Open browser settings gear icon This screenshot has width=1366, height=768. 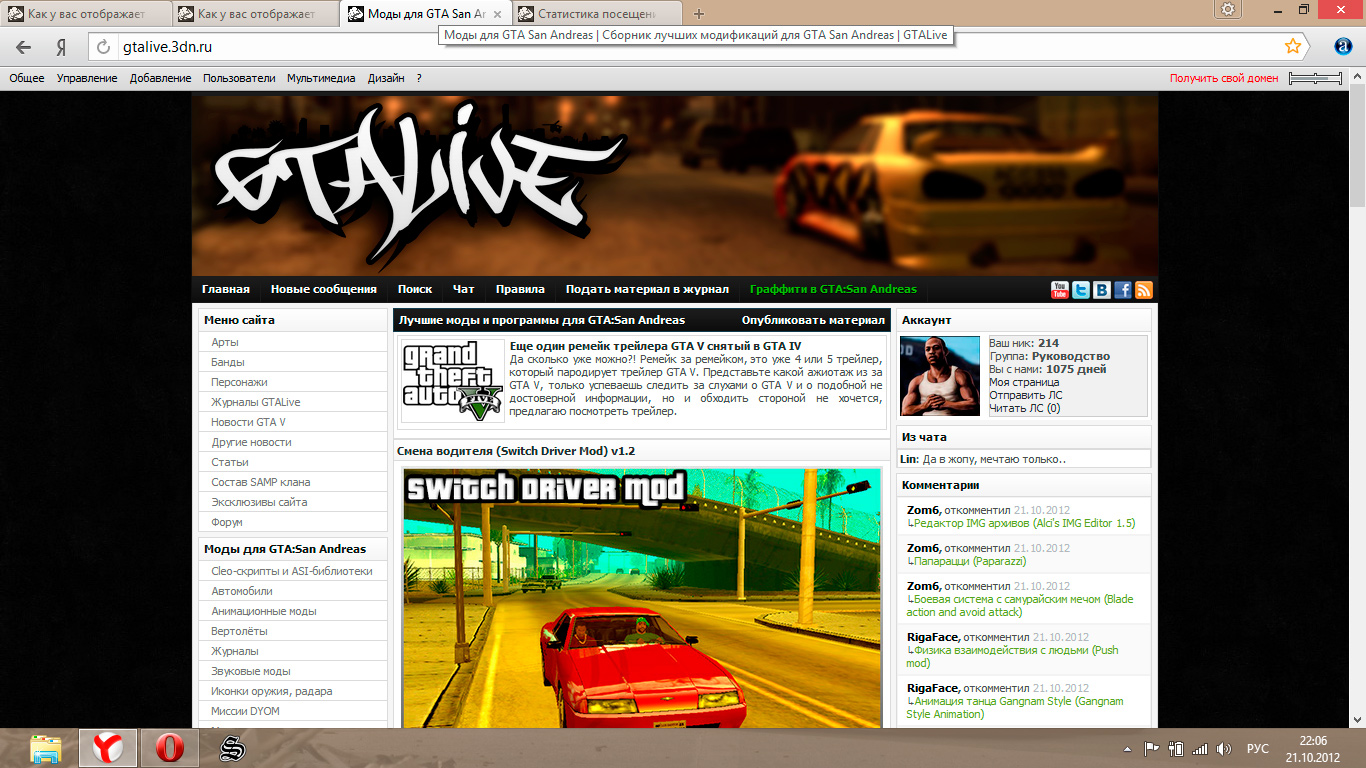[1228, 9]
